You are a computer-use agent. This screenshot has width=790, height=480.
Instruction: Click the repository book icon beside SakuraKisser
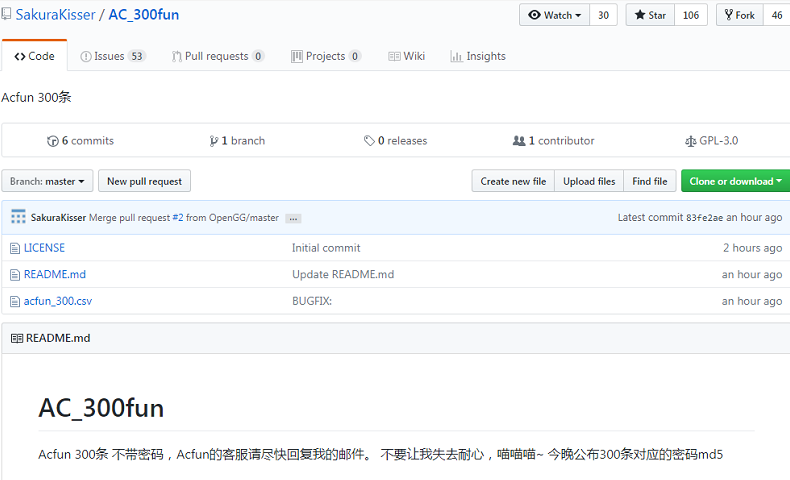6,16
